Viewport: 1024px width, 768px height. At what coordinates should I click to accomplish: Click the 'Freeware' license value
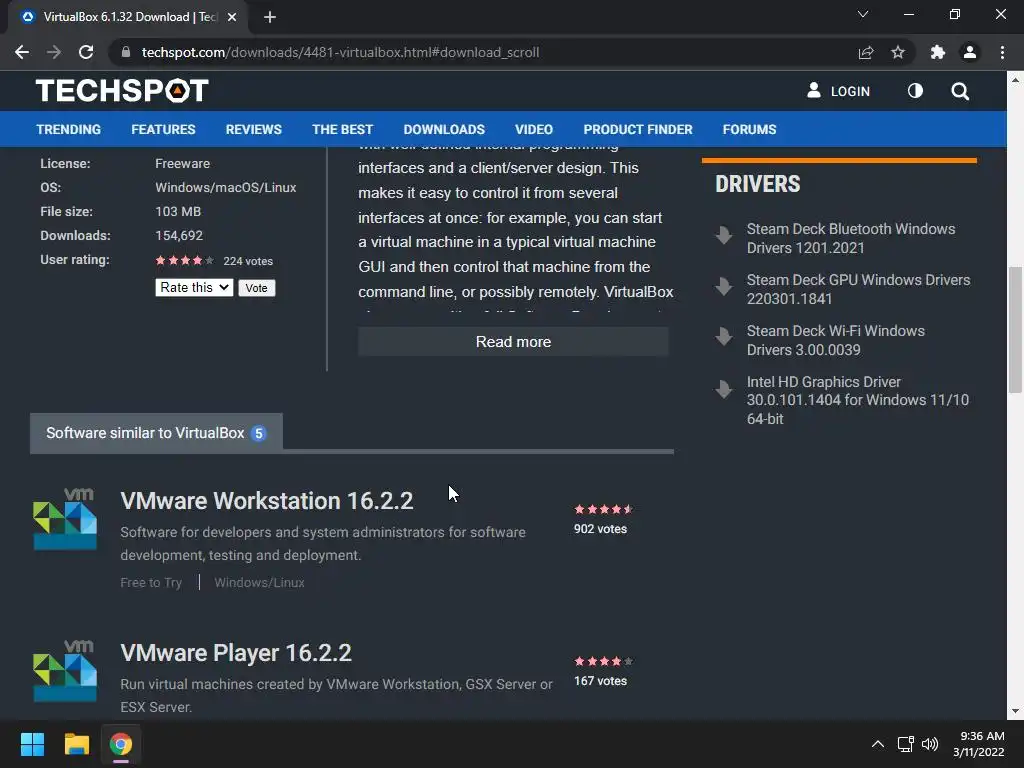click(x=183, y=163)
